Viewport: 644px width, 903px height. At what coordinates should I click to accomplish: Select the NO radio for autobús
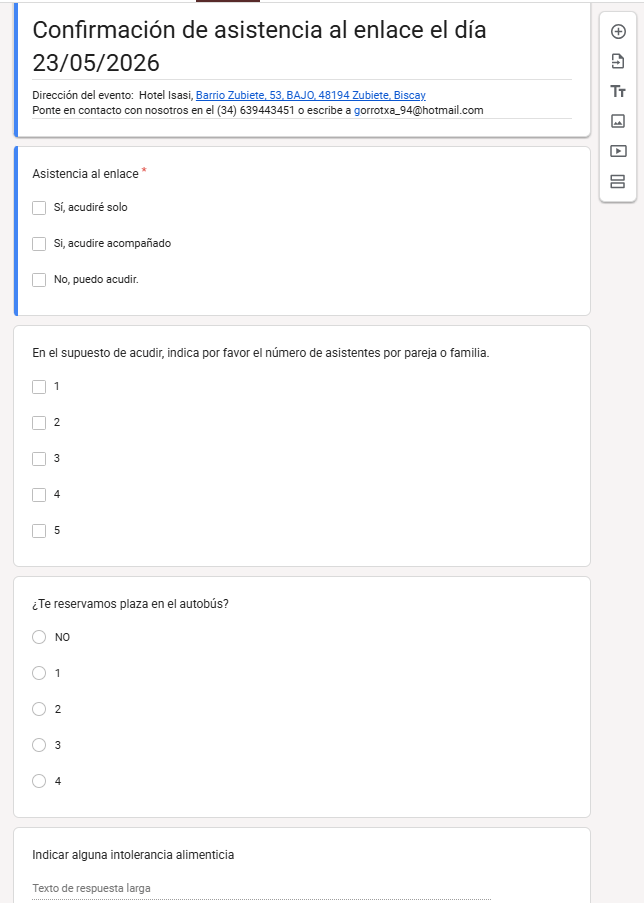click(x=39, y=637)
